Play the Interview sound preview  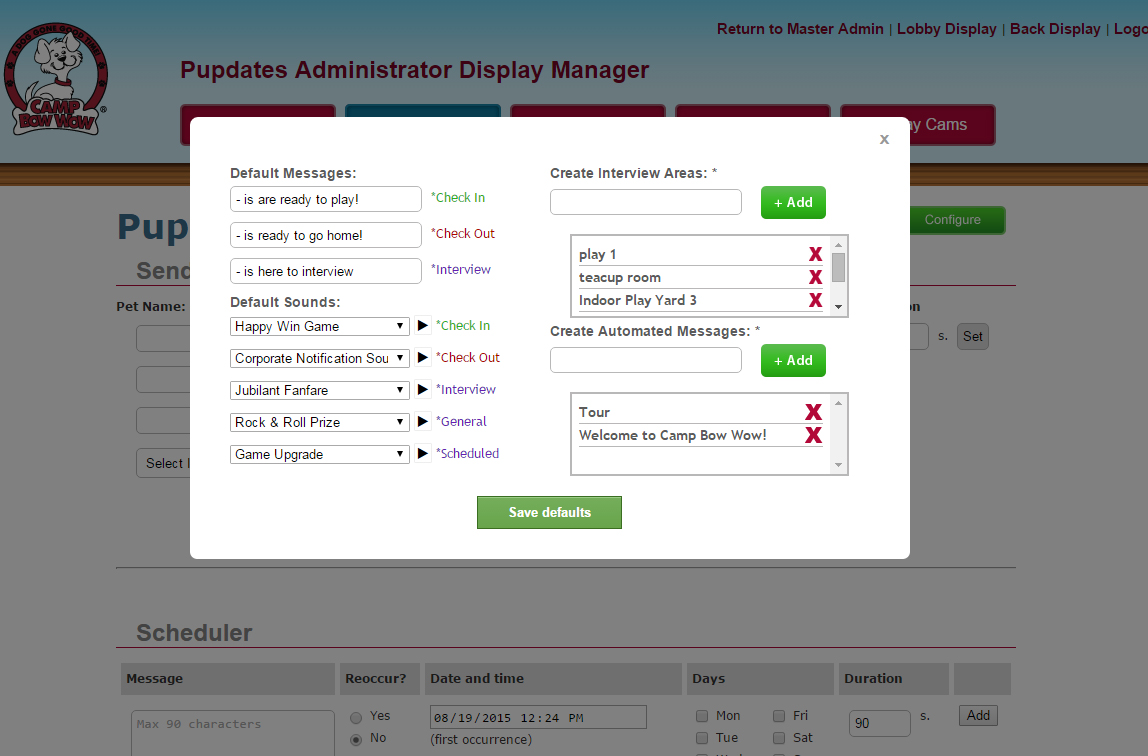(x=422, y=389)
